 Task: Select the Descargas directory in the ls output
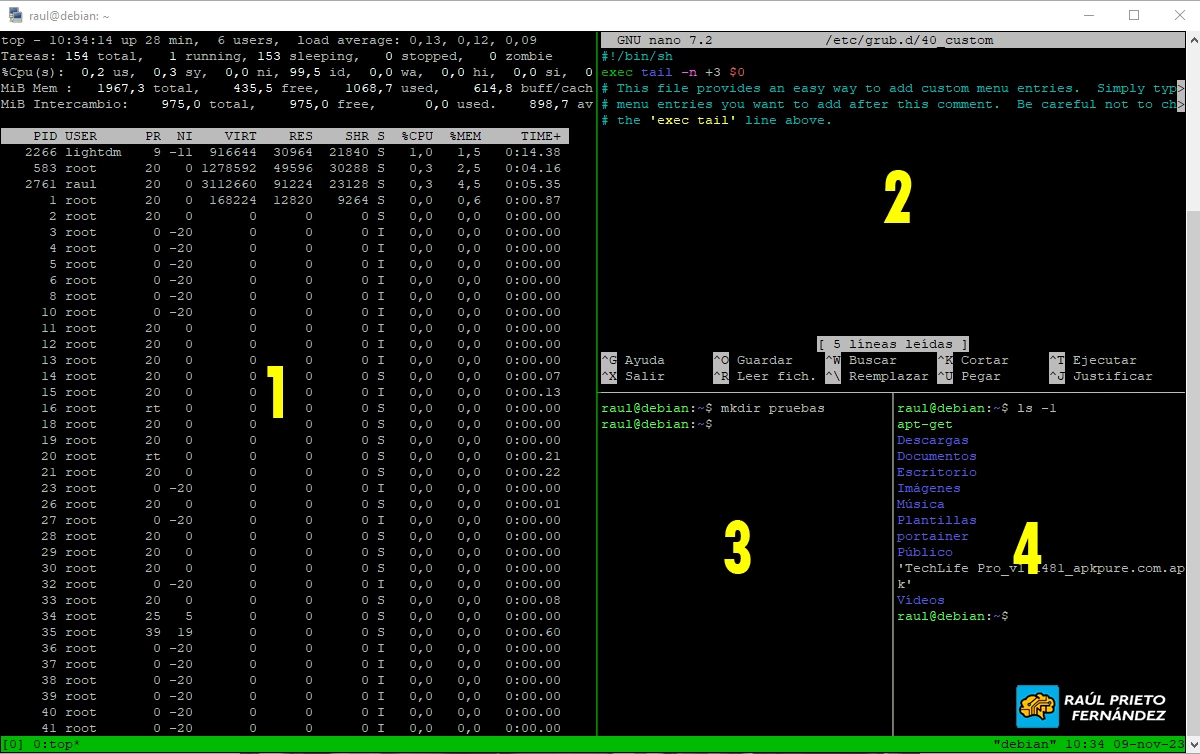point(932,440)
